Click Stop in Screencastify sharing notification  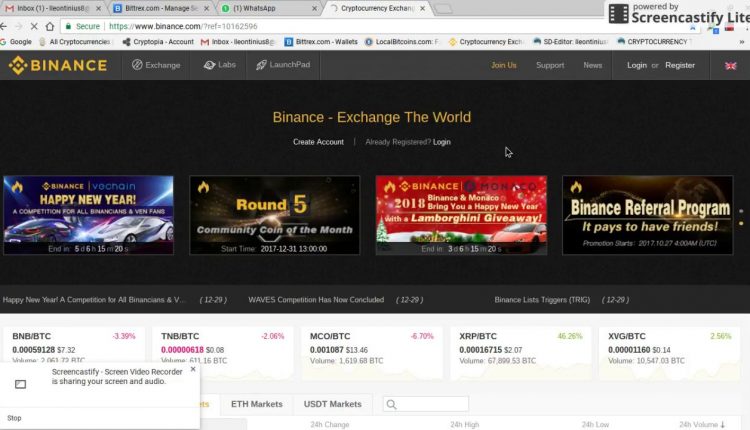14,418
